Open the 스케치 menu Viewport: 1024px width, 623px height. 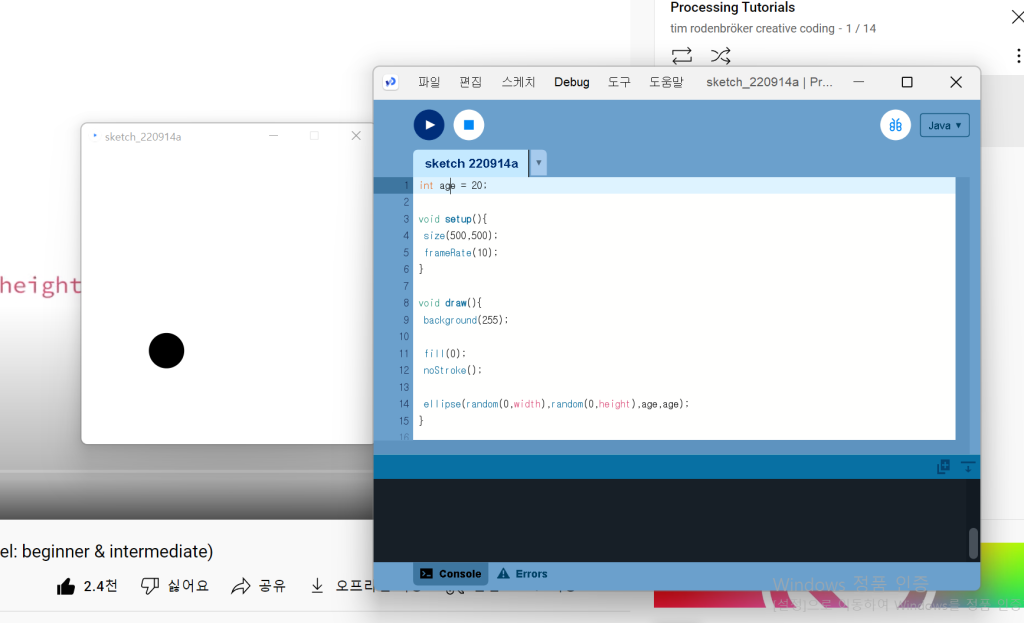click(519, 82)
